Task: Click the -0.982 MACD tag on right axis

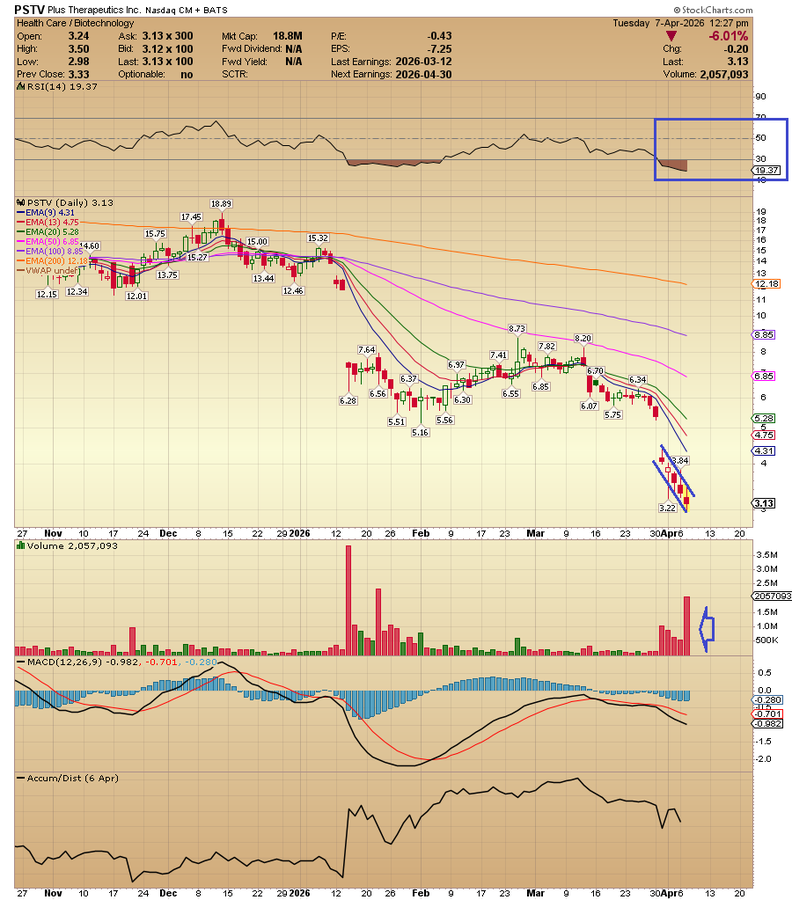Action: (x=767, y=724)
